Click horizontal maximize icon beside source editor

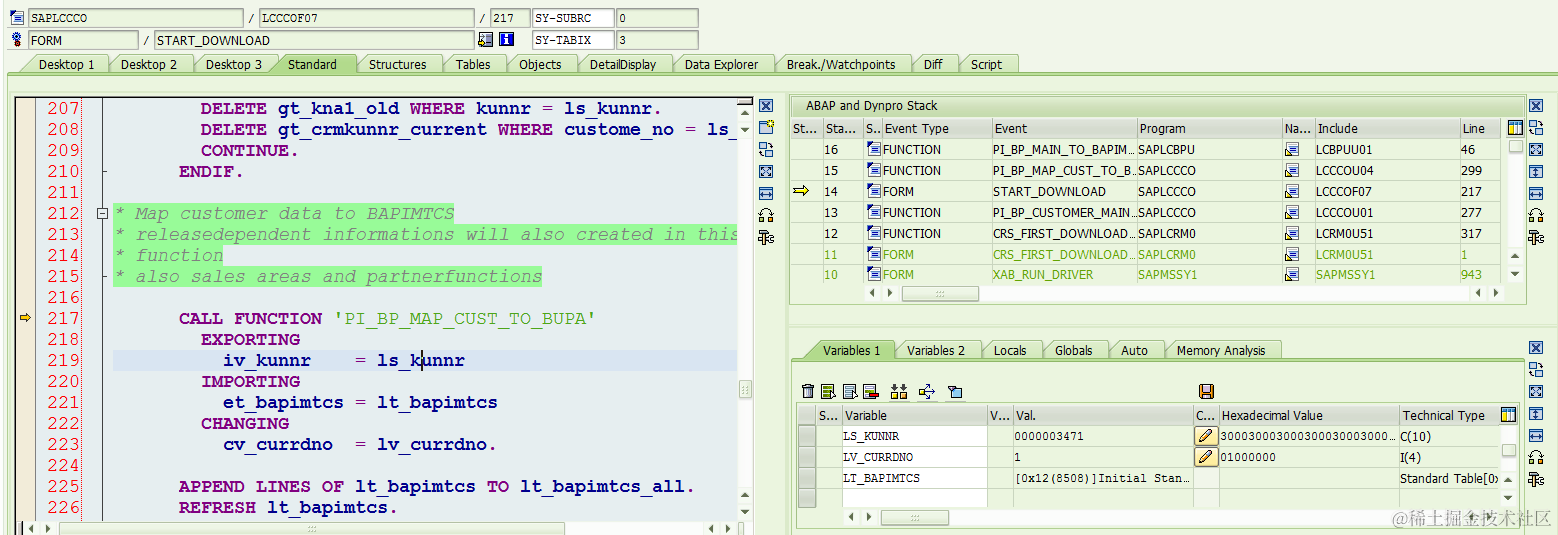[x=766, y=194]
